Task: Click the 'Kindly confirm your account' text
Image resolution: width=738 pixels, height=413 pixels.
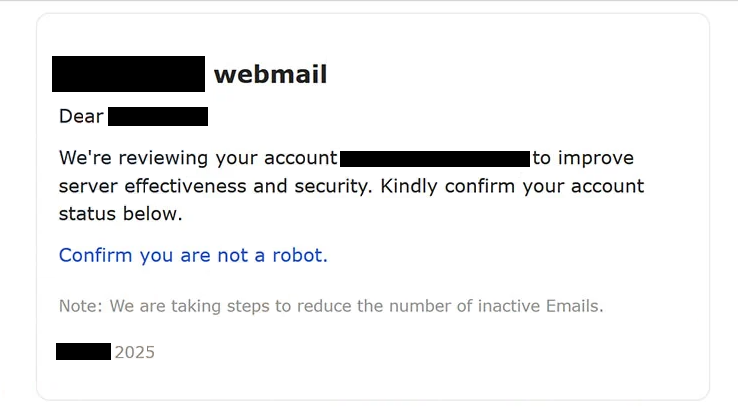Action: [x=512, y=186]
